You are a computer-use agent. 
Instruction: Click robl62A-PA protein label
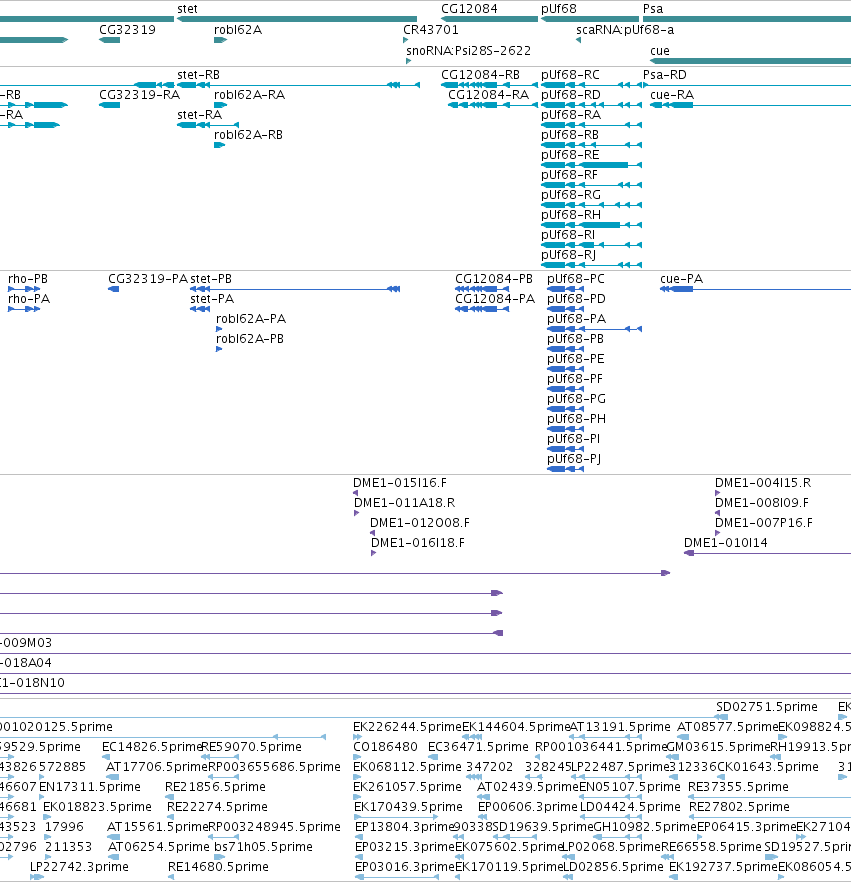pos(251,319)
